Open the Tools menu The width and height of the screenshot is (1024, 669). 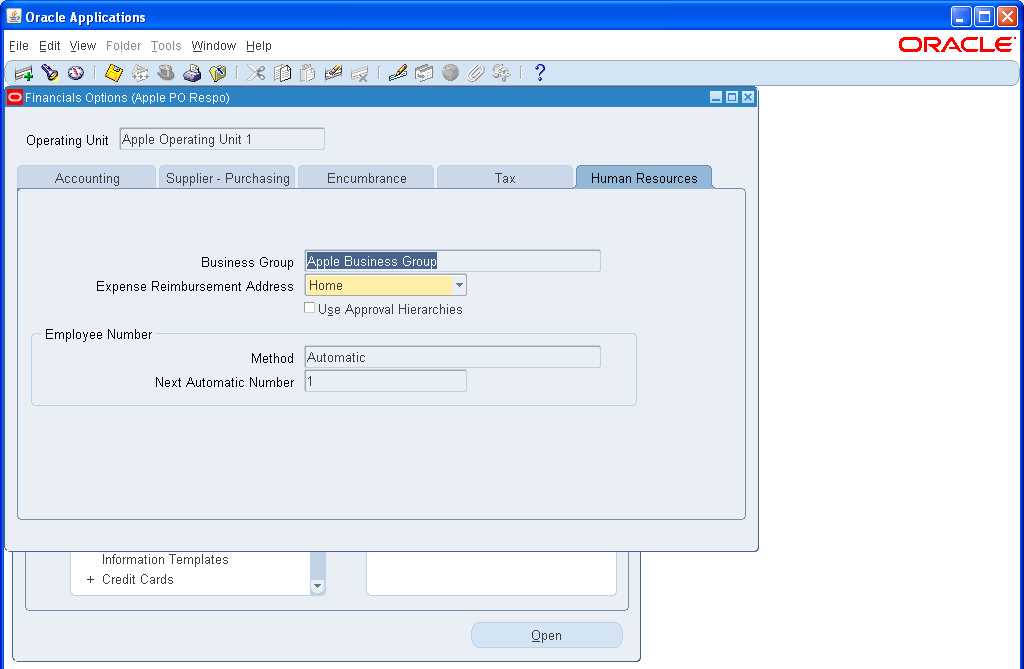166,46
